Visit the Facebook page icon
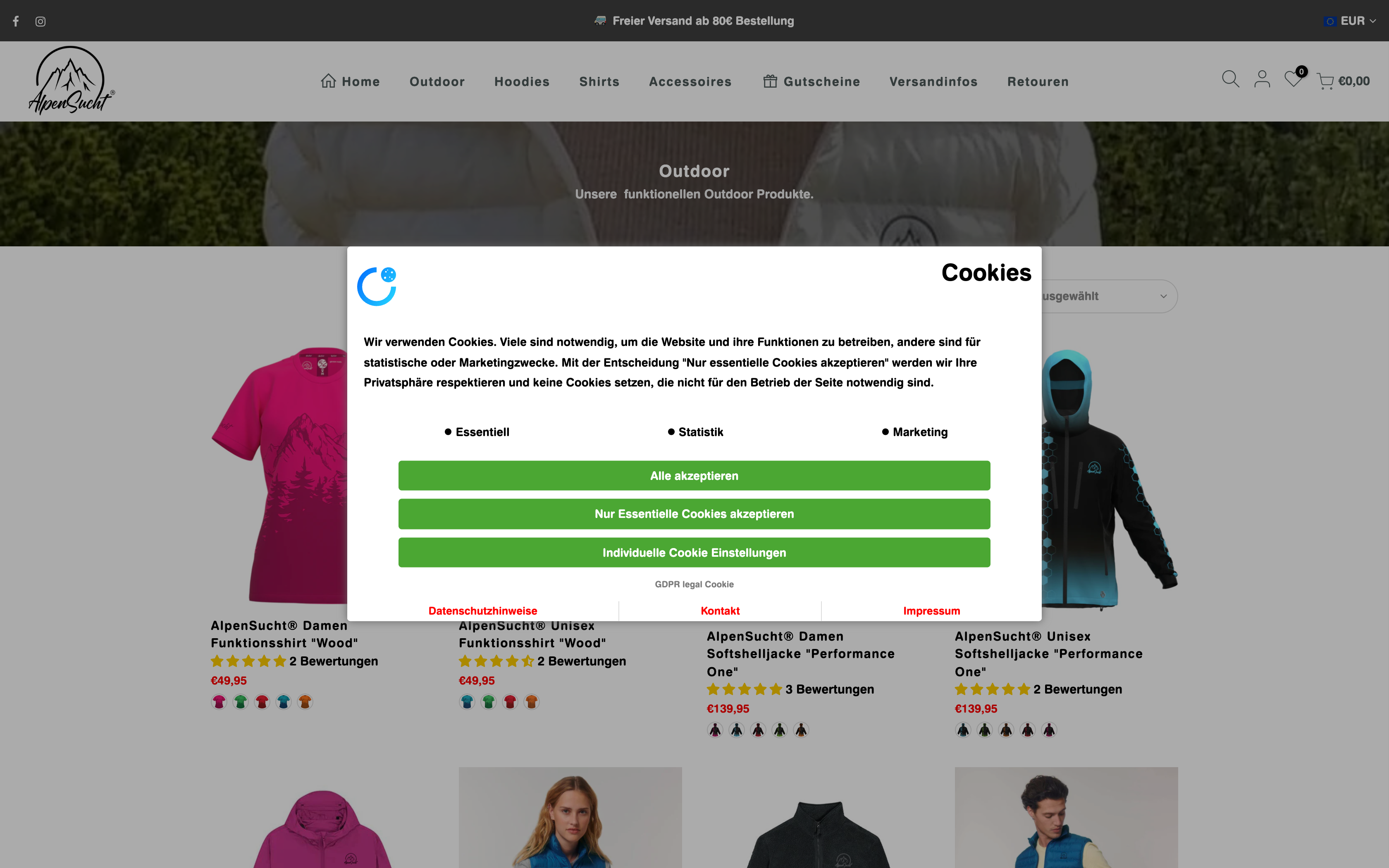 pos(15,21)
